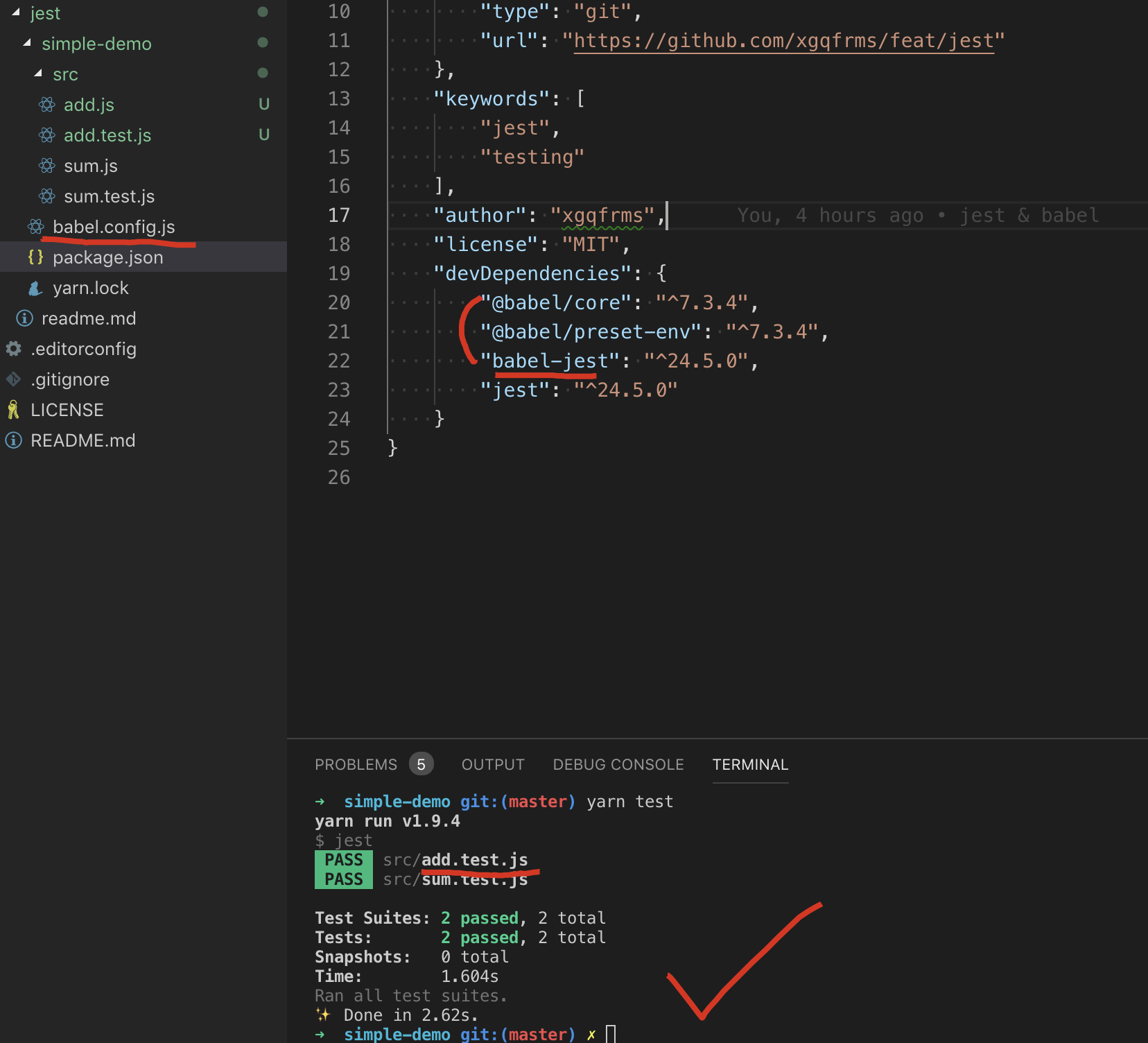The height and width of the screenshot is (1043, 1148).
Task: Click the "Test Suites:" line in terminal
Action: (460, 918)
